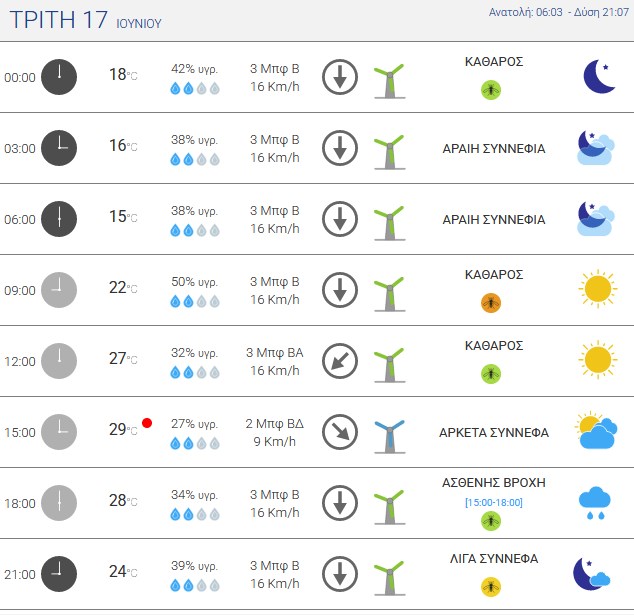Click the humidity droplets at 06:00

(195, 230)
